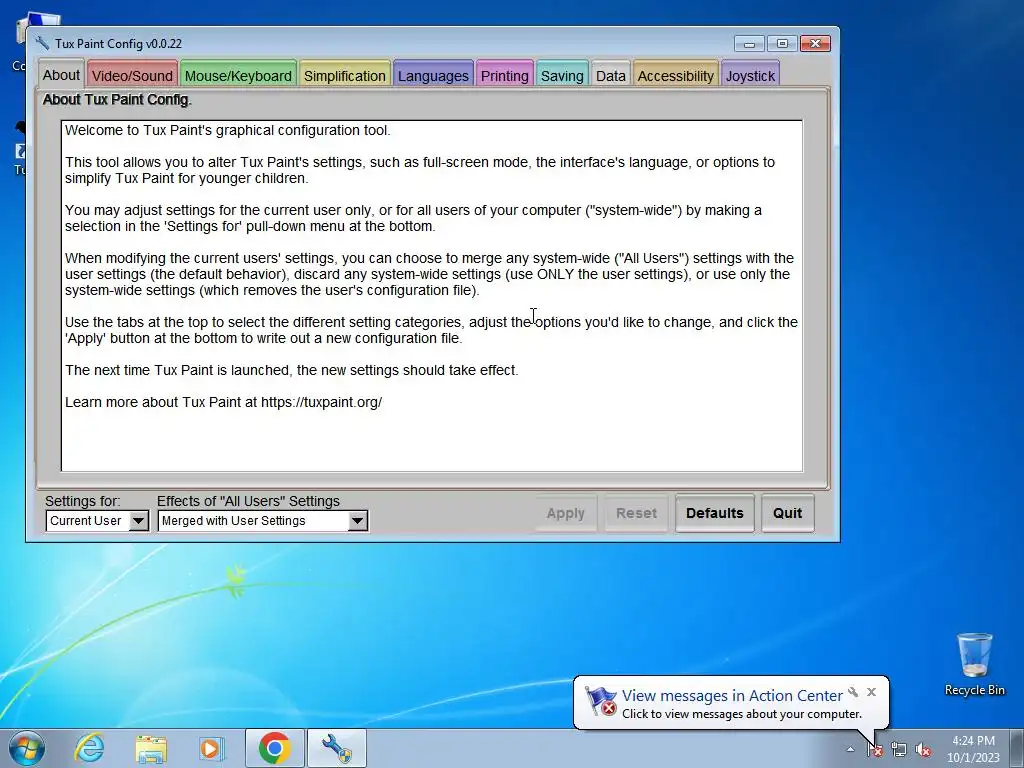This screenshot has height=768, width=1024.
Task: Open 'View messages in Action Center' link
Action: (732, 696)
